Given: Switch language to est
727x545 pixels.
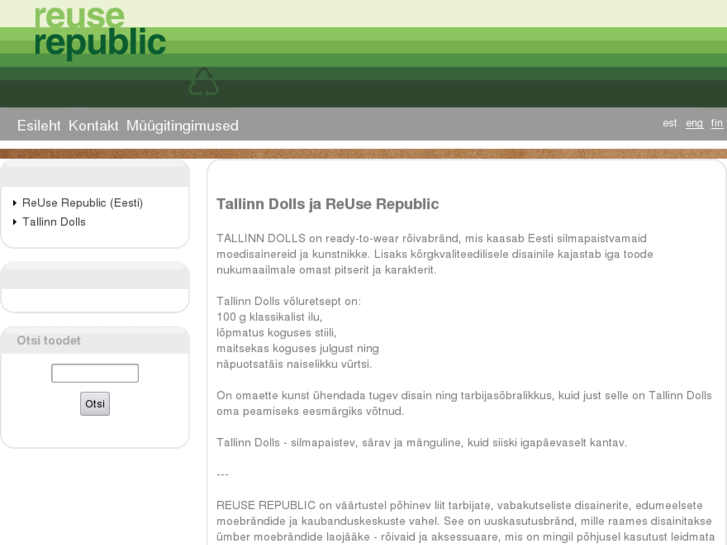Looking at the screenshot, I should tap(670, 123).
